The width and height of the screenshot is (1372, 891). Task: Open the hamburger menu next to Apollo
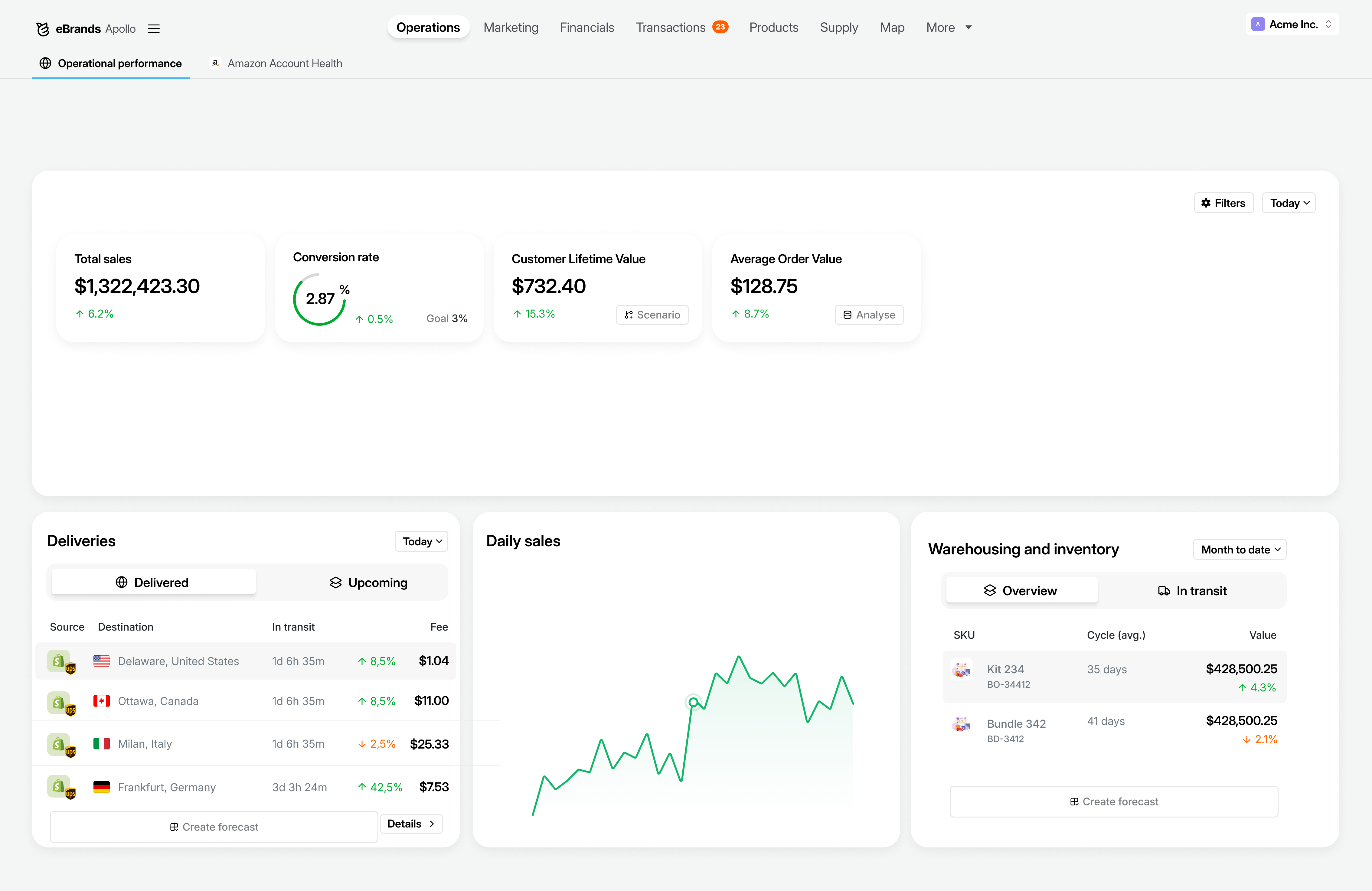153,28
